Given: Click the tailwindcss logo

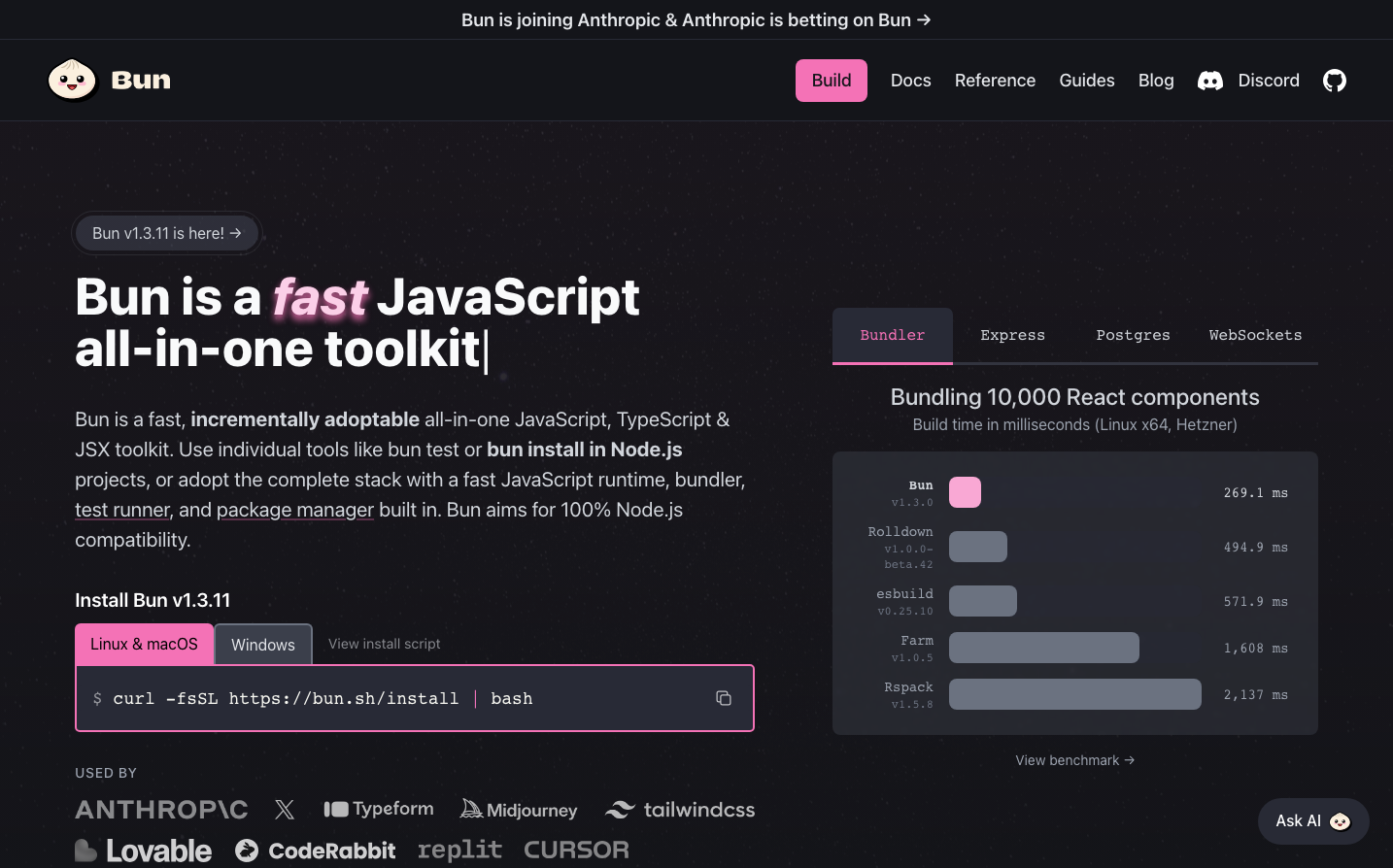Looking at the screenshot, I should (680, 810).
